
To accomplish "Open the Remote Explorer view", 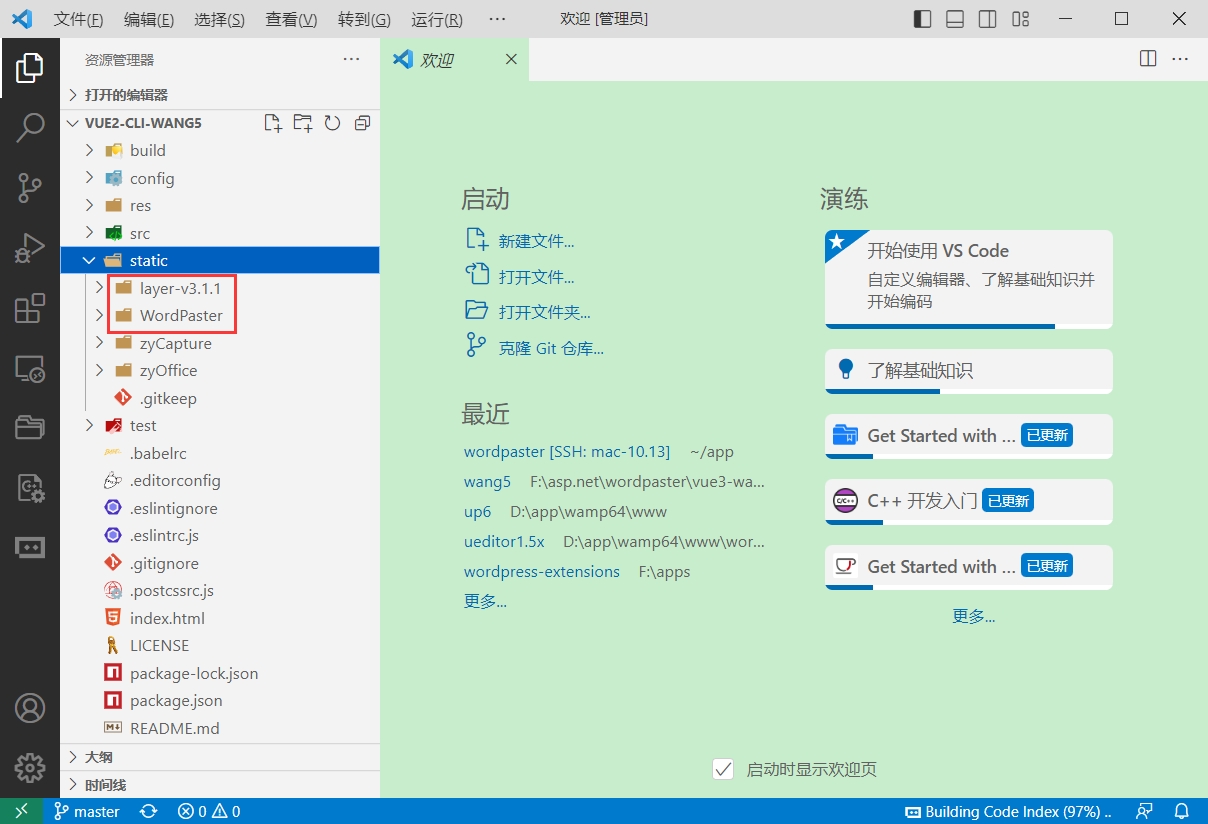I will coord(30,369).
